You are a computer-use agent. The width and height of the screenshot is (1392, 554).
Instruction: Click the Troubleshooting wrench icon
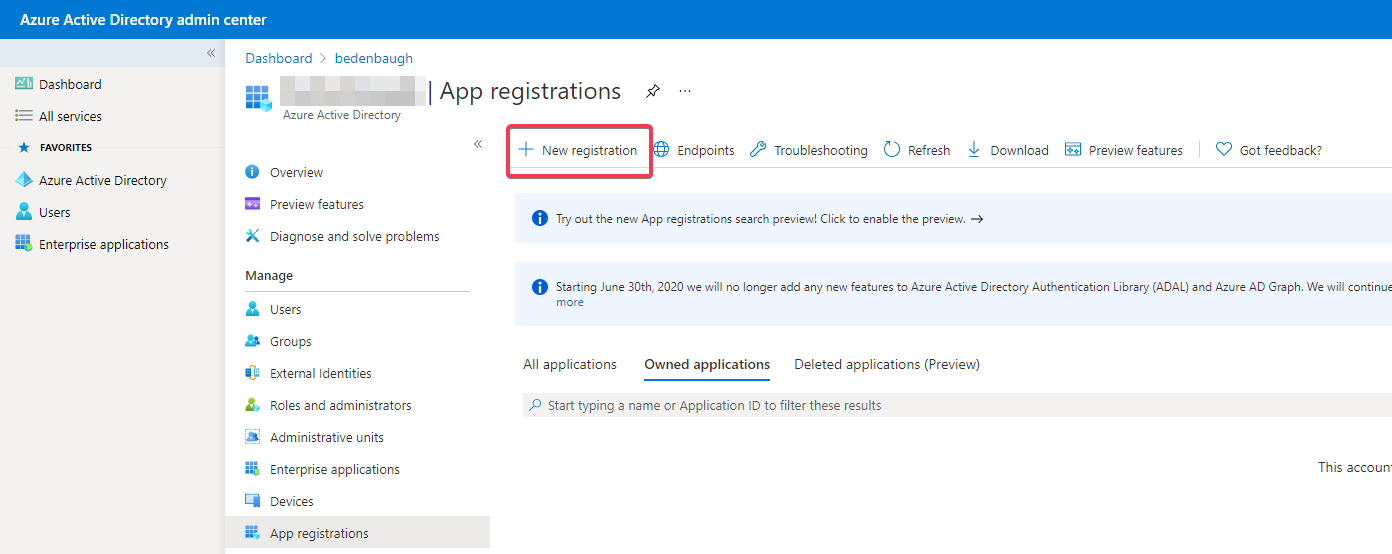pyautogui.click(x=758, y=150)
